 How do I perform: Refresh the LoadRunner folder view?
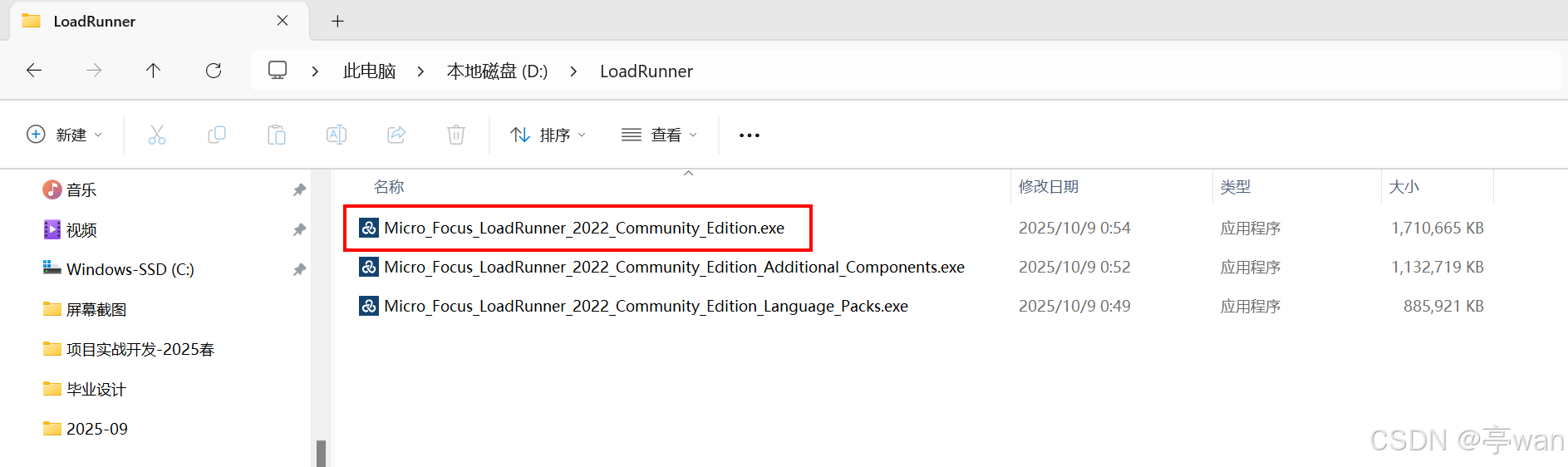click(214, 71)
